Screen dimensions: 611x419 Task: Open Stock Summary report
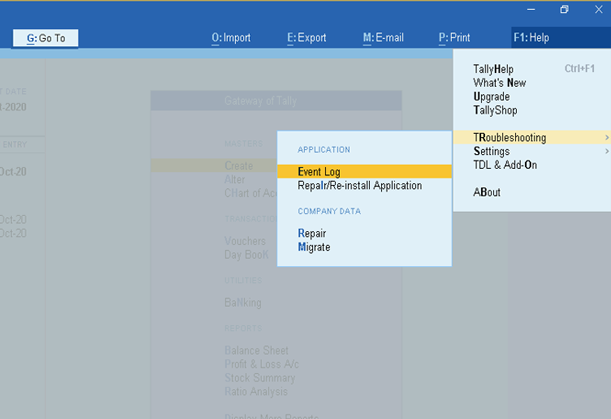tap(260, 378)
